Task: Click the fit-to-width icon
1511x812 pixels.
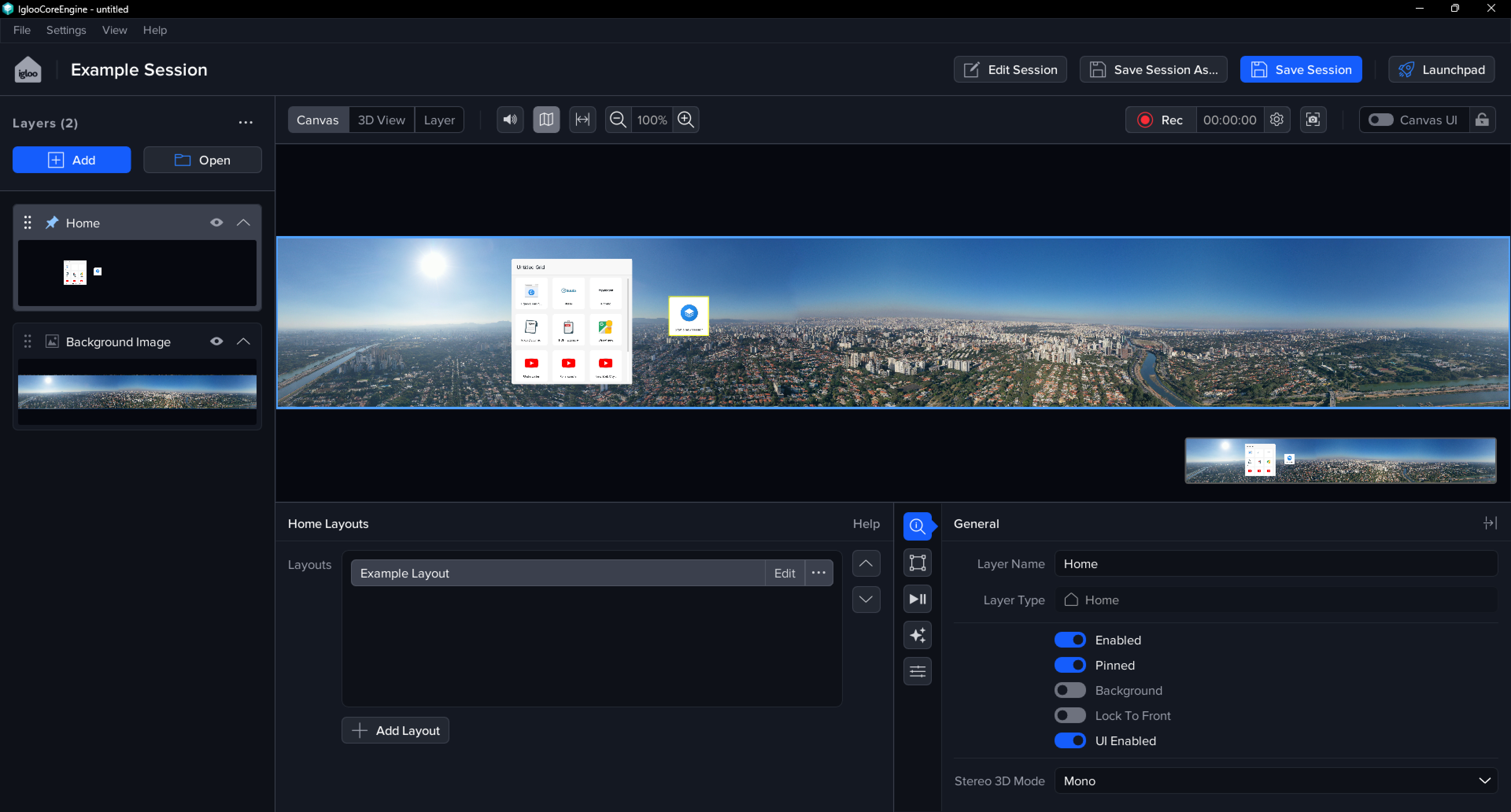Action: pyautogui.click(x=582, y=120)
